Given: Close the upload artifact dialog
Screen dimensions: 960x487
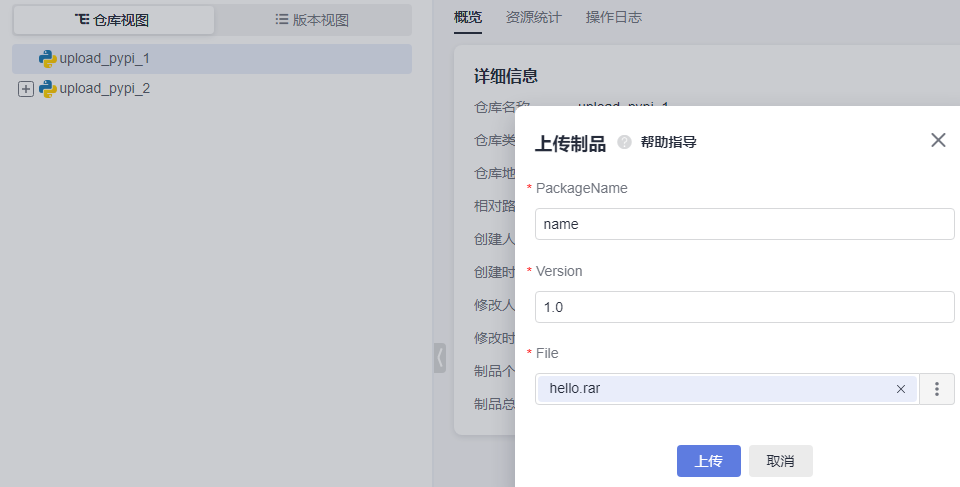Looking at the screenshot, I should (x=938, y=140).
